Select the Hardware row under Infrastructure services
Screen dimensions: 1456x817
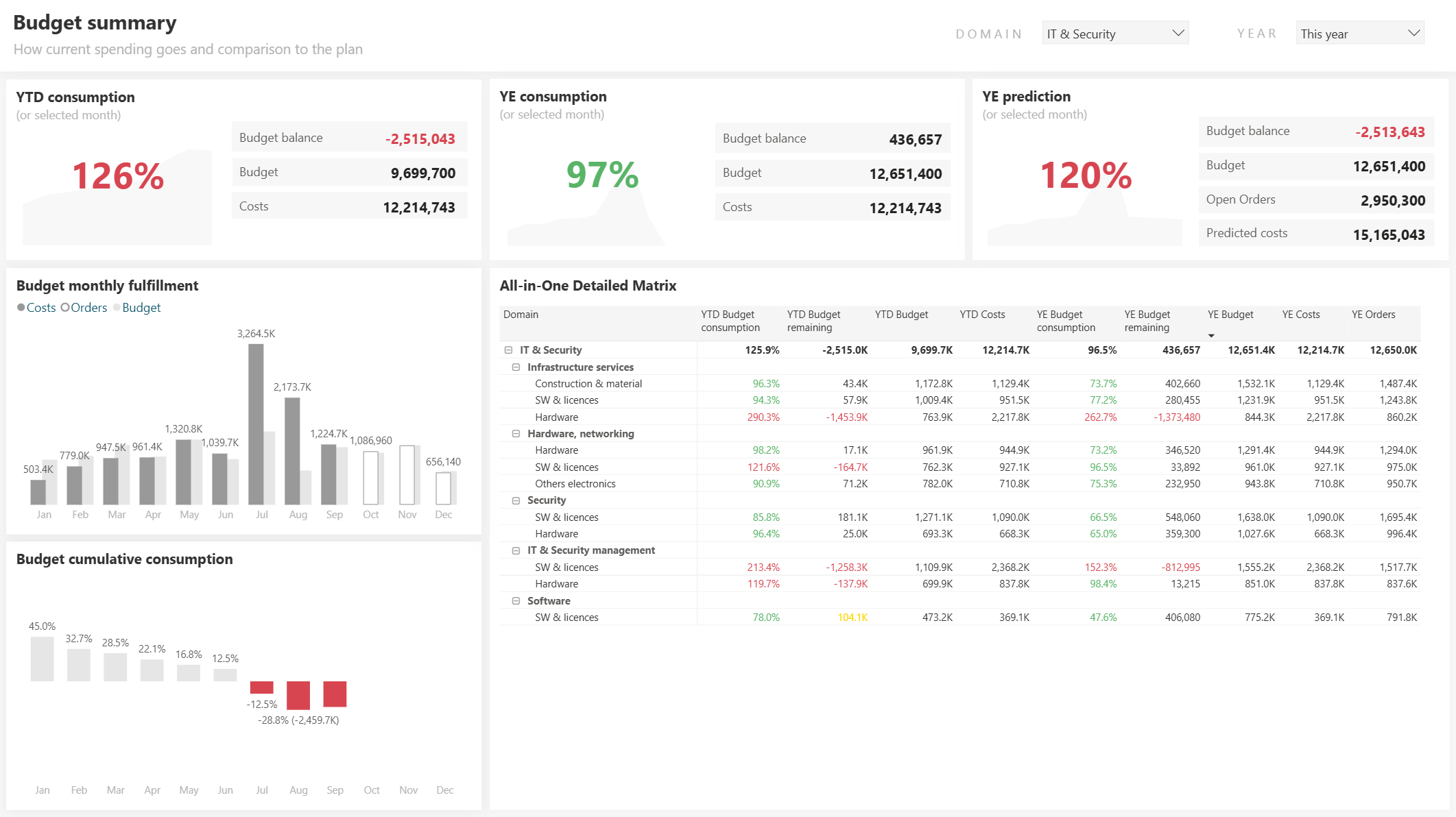click(557, 417)
